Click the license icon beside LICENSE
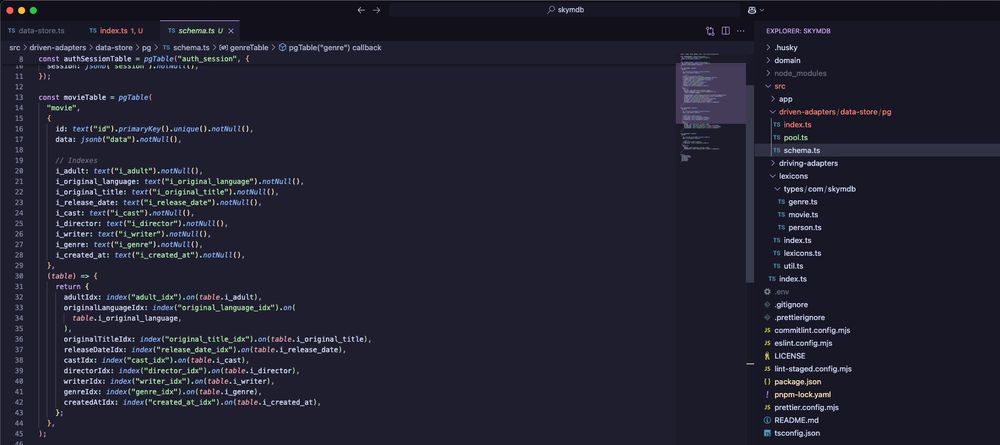The height and width of the screenshot is (445, 1000). (767, 356)
